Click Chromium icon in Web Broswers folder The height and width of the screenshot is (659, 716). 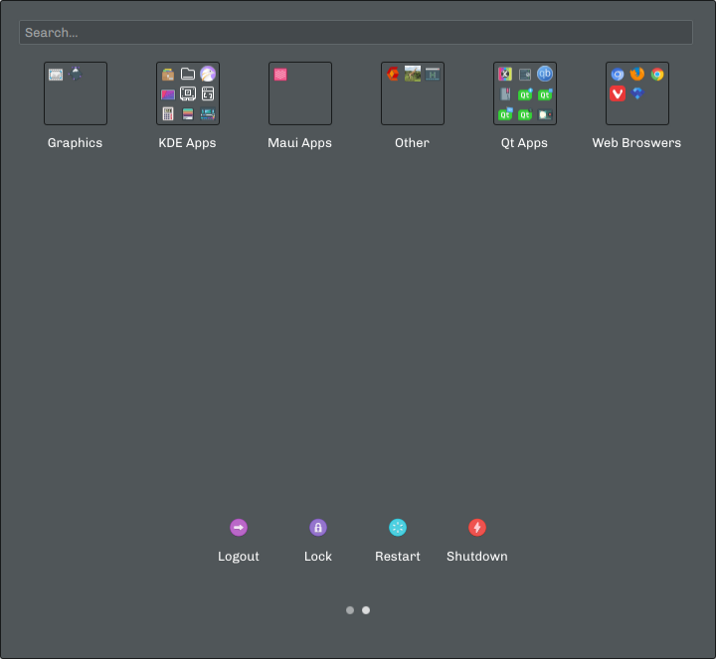tap(617, 74)
